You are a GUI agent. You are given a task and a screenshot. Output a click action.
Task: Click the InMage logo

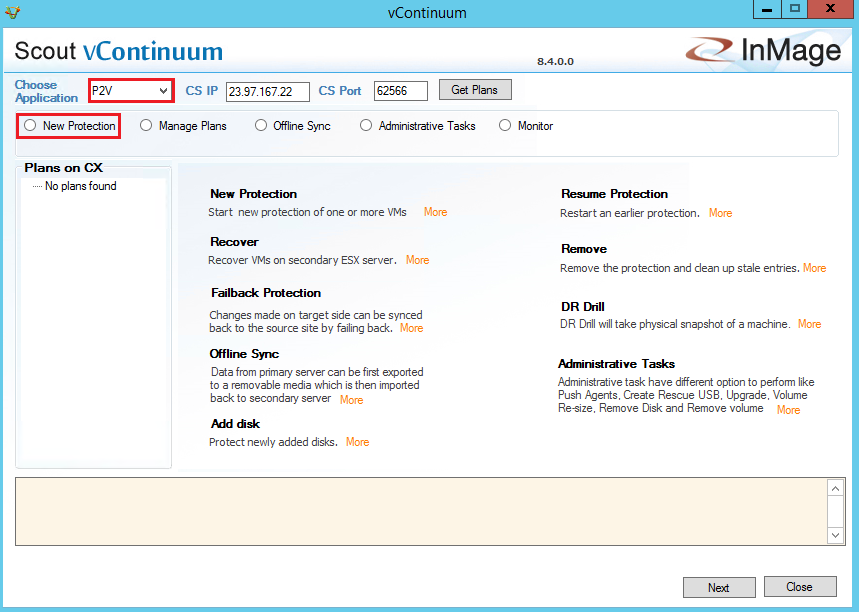[764, 50]
